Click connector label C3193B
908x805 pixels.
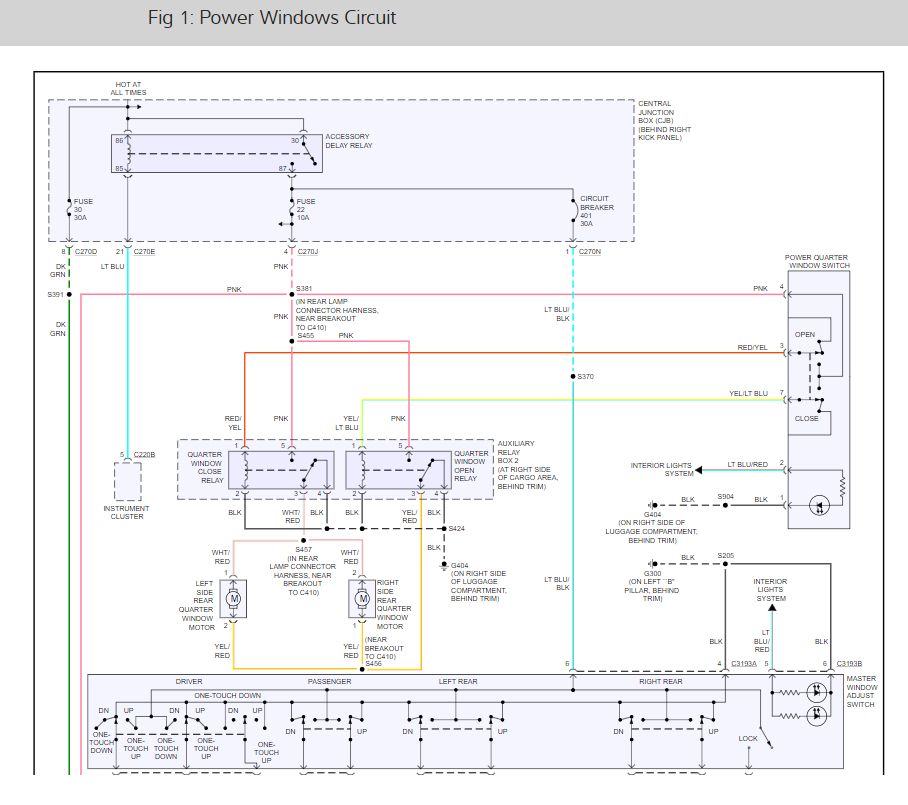tap(850, 664)
